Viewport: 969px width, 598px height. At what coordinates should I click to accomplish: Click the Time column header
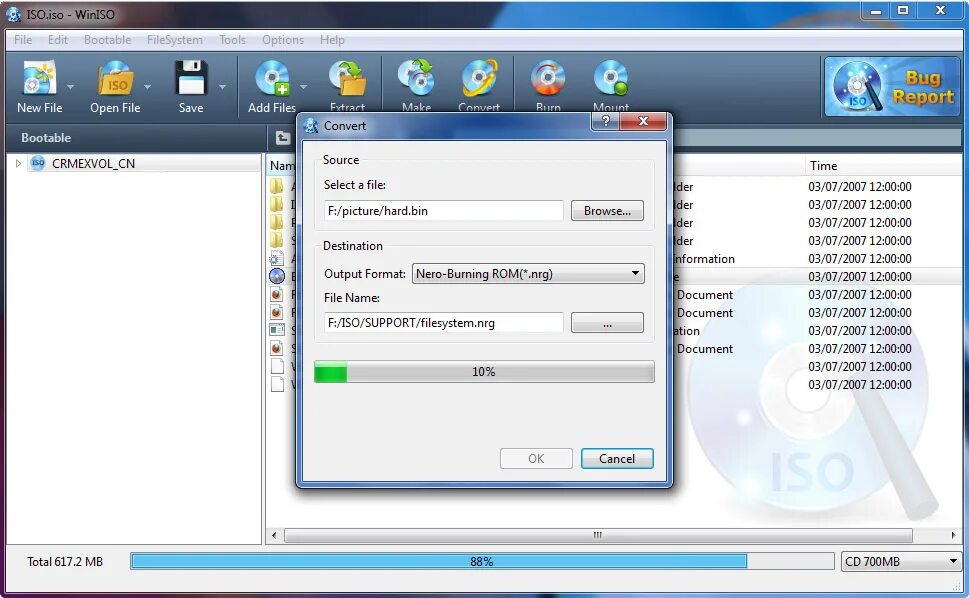pyautogui.click(x=823, y=166)
